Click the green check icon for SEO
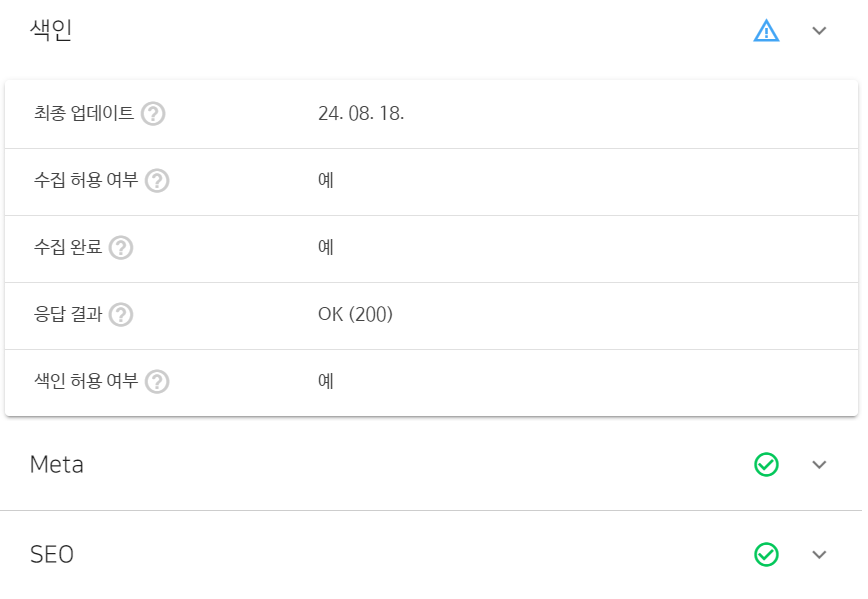Screen dimensions: 868x599 pos(766,554)
